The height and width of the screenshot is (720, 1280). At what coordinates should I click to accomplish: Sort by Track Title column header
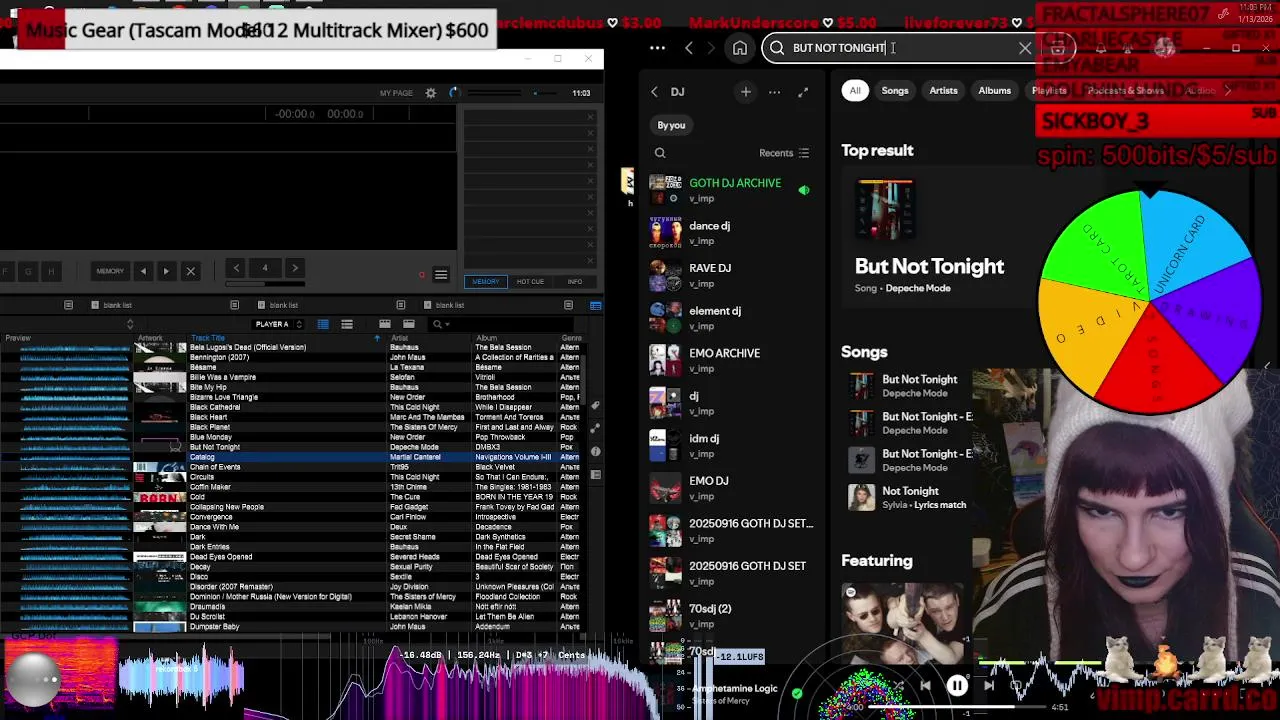pyautogui.click(x=207, y=338)
